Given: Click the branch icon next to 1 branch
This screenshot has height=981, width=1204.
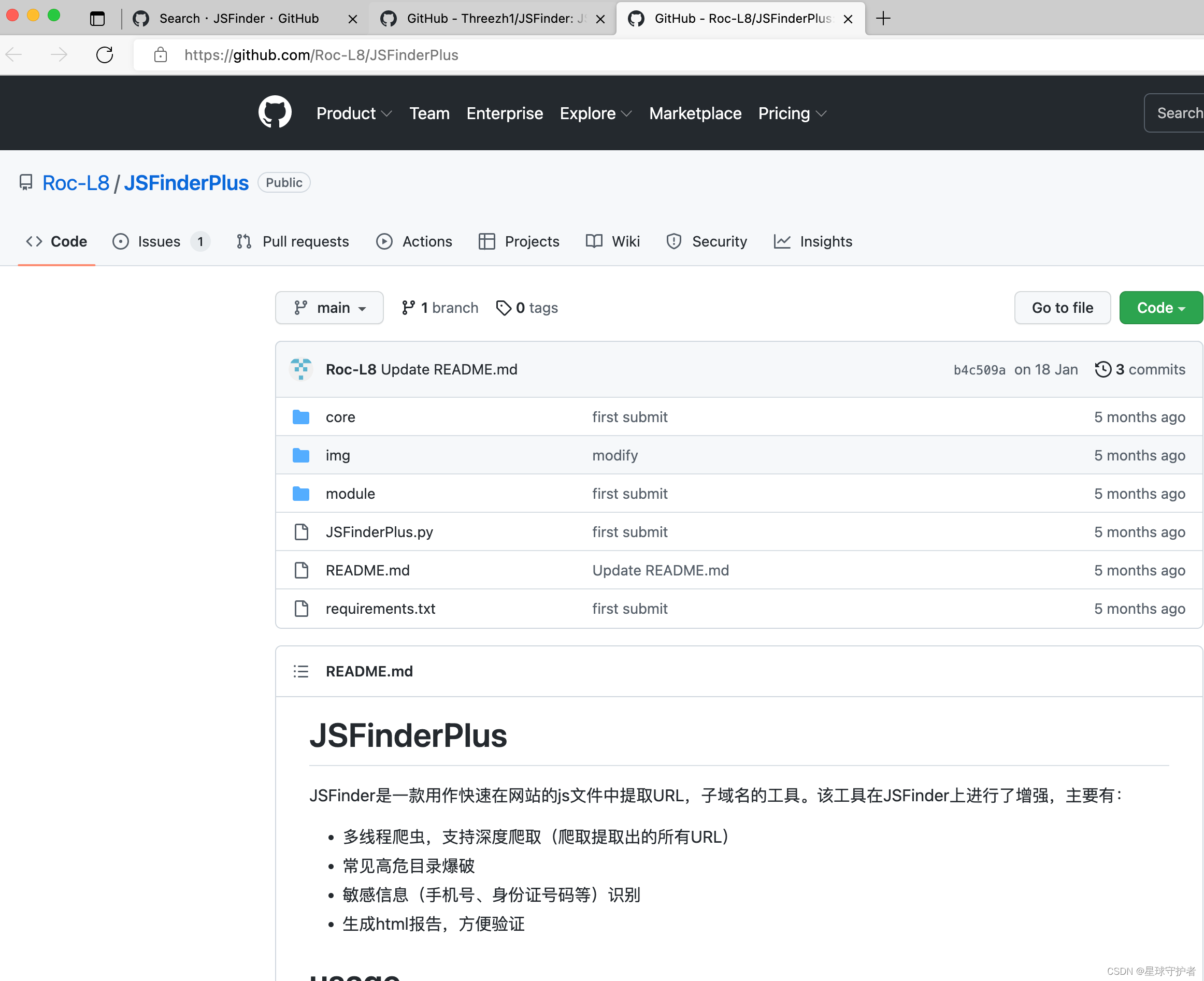Looking at the screenshot, I should (408, 308).
